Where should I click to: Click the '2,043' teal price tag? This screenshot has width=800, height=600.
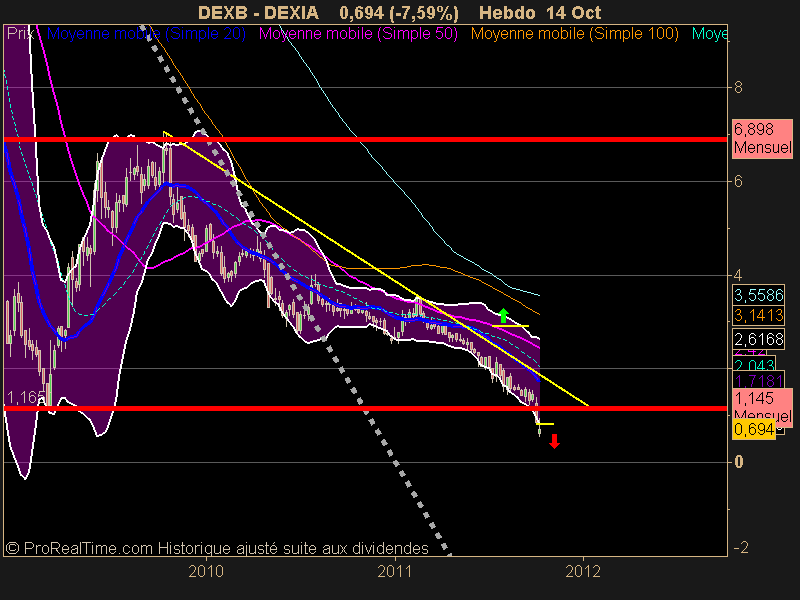click(x=754, y=364)
